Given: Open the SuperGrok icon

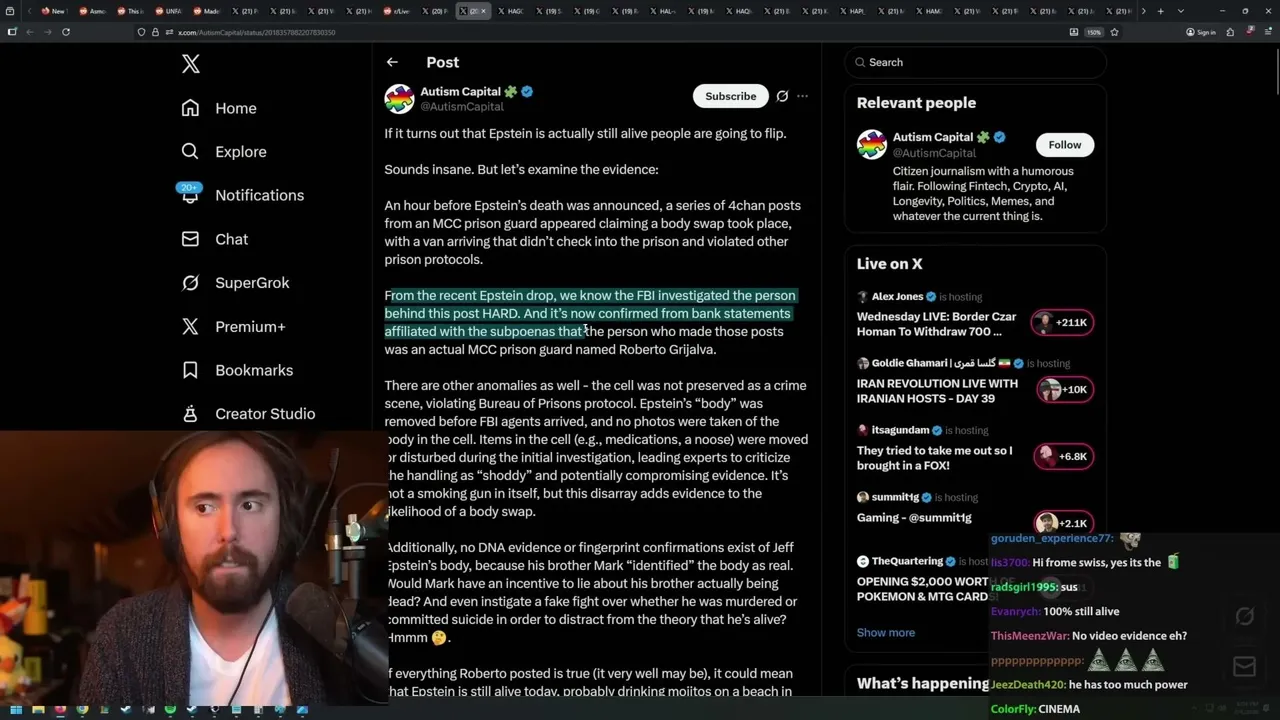Looking at the screenshot, I should [x=190, y=283].
